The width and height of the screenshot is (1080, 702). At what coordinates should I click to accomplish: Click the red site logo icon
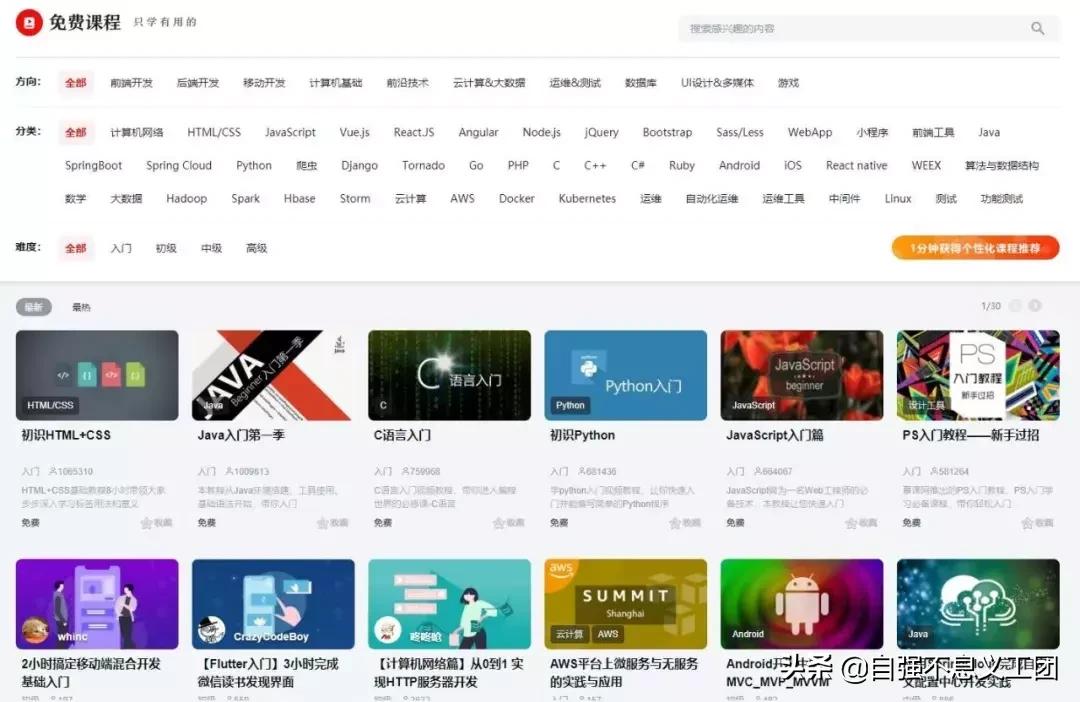pos(28,23)
